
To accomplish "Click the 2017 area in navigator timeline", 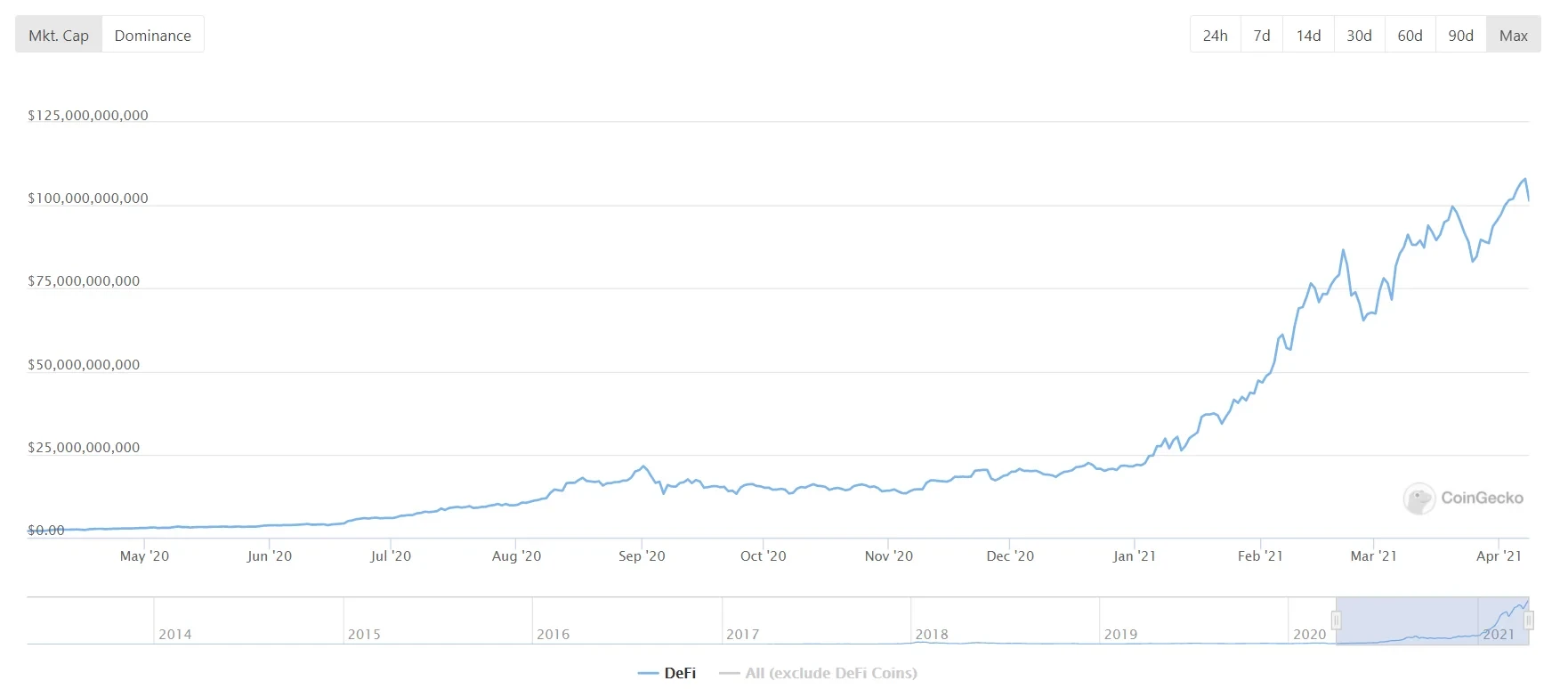I will click(x=742, y=634).
